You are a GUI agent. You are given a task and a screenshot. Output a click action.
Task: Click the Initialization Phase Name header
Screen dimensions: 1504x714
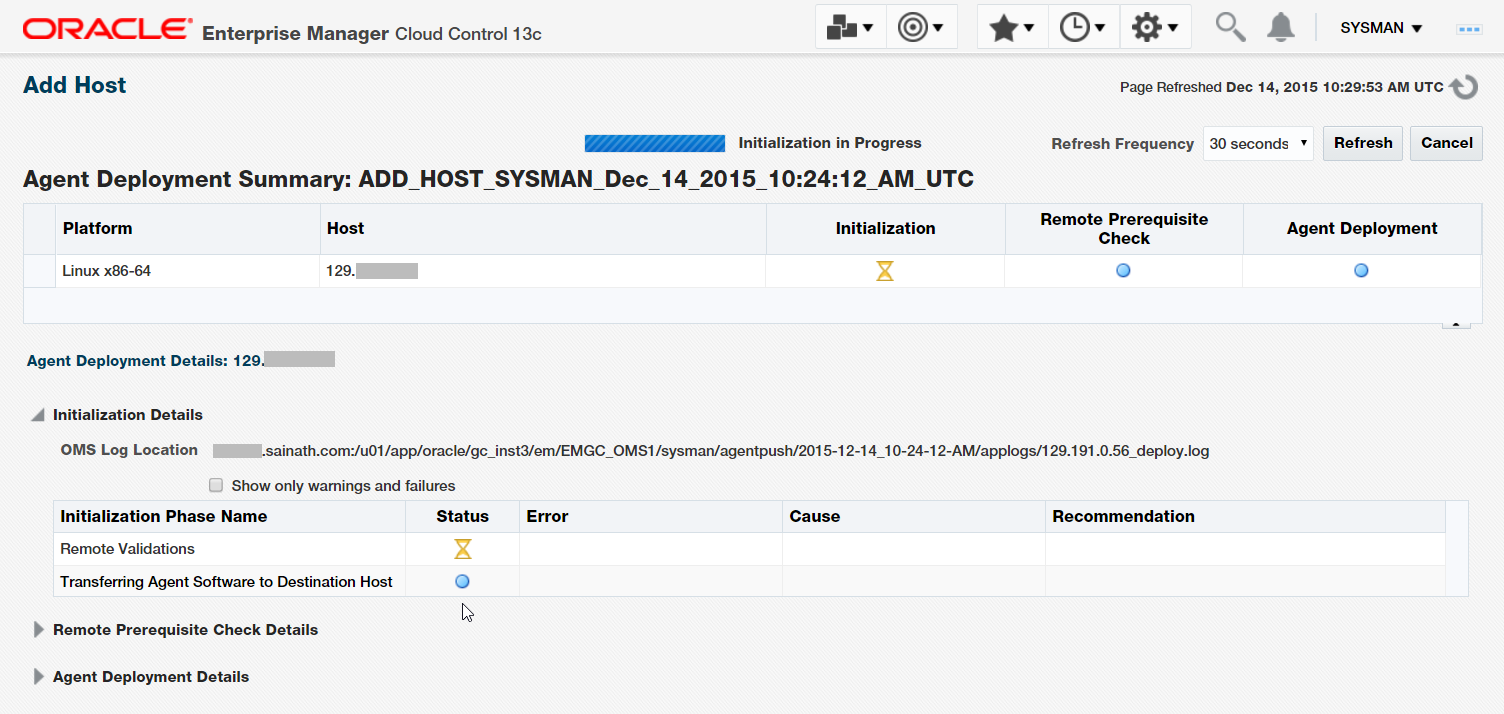pyautogui.click(x=229, y=517)
